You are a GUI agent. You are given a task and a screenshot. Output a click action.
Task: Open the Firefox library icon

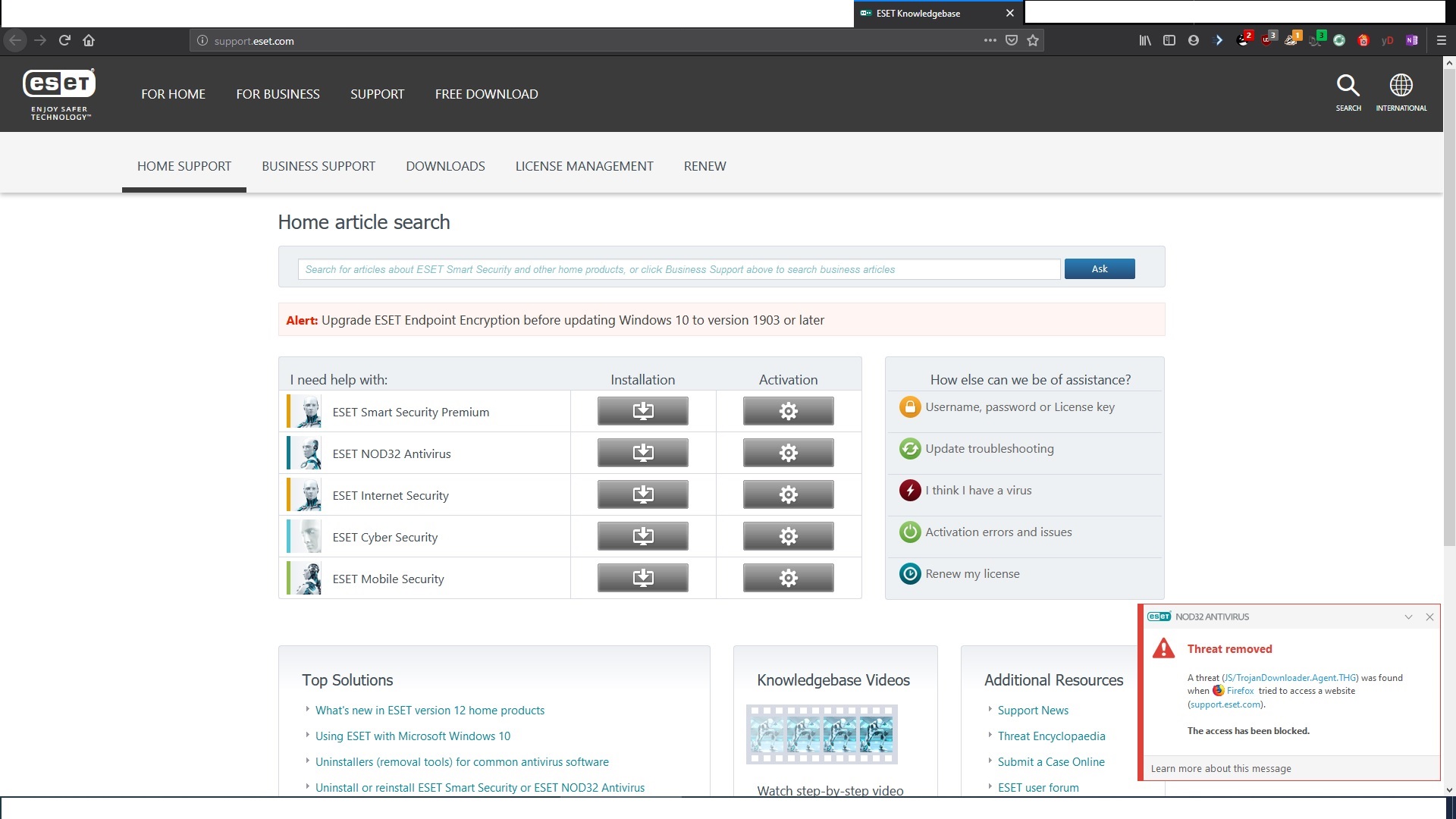click(x=1145, y=41)
